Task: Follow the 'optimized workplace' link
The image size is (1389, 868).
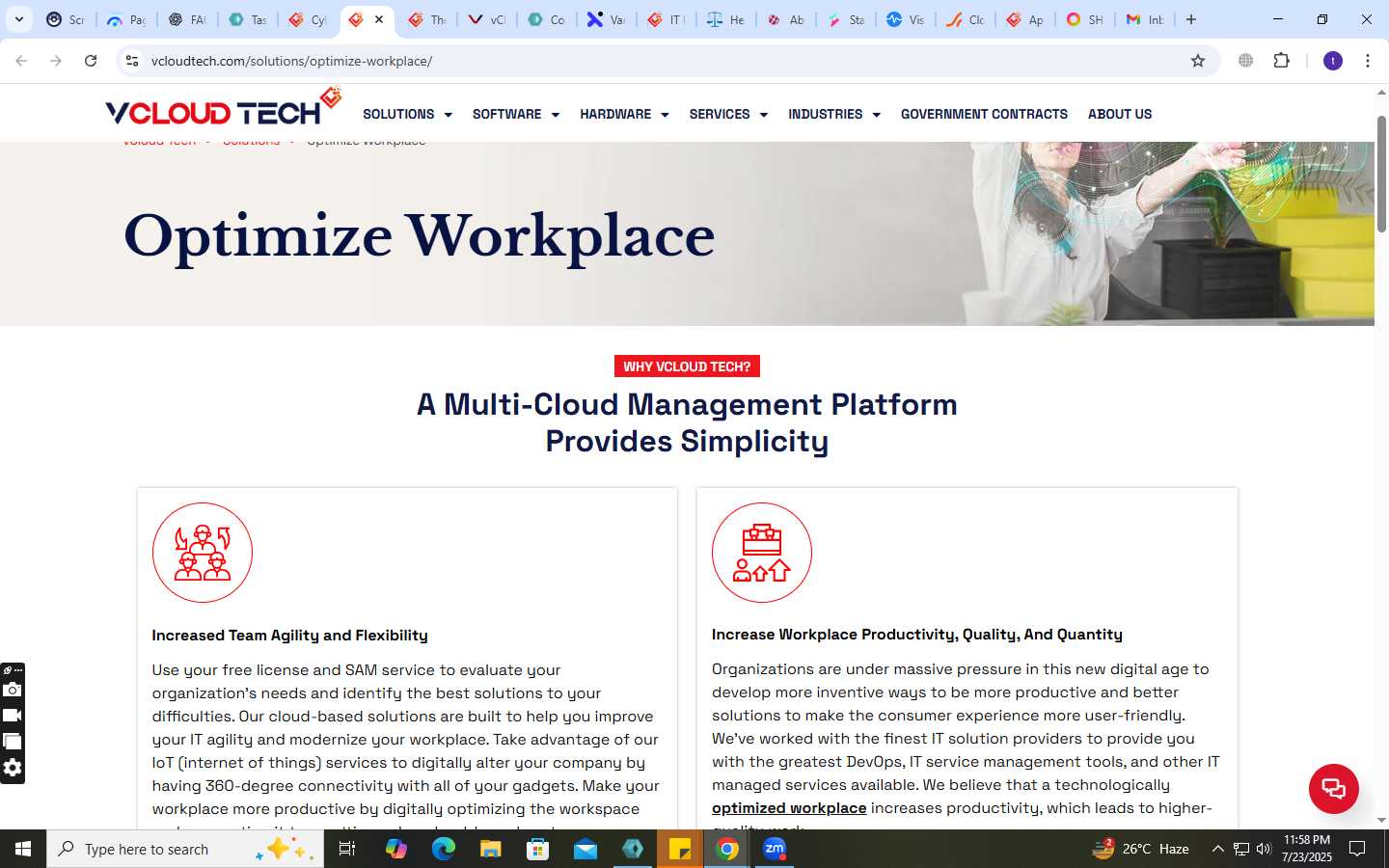Action: pyautogui.click(x=789, y=808)
